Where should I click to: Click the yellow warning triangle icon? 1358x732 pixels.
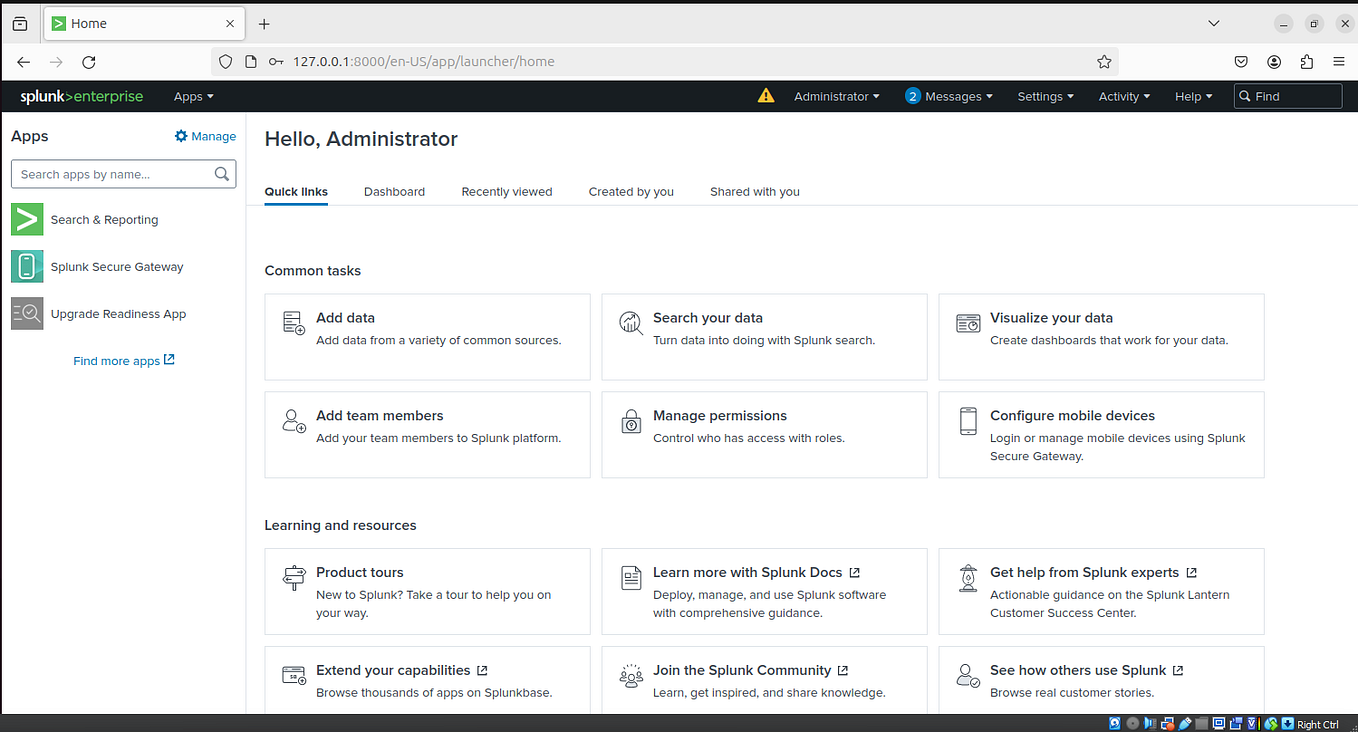[x=766, y=96]
